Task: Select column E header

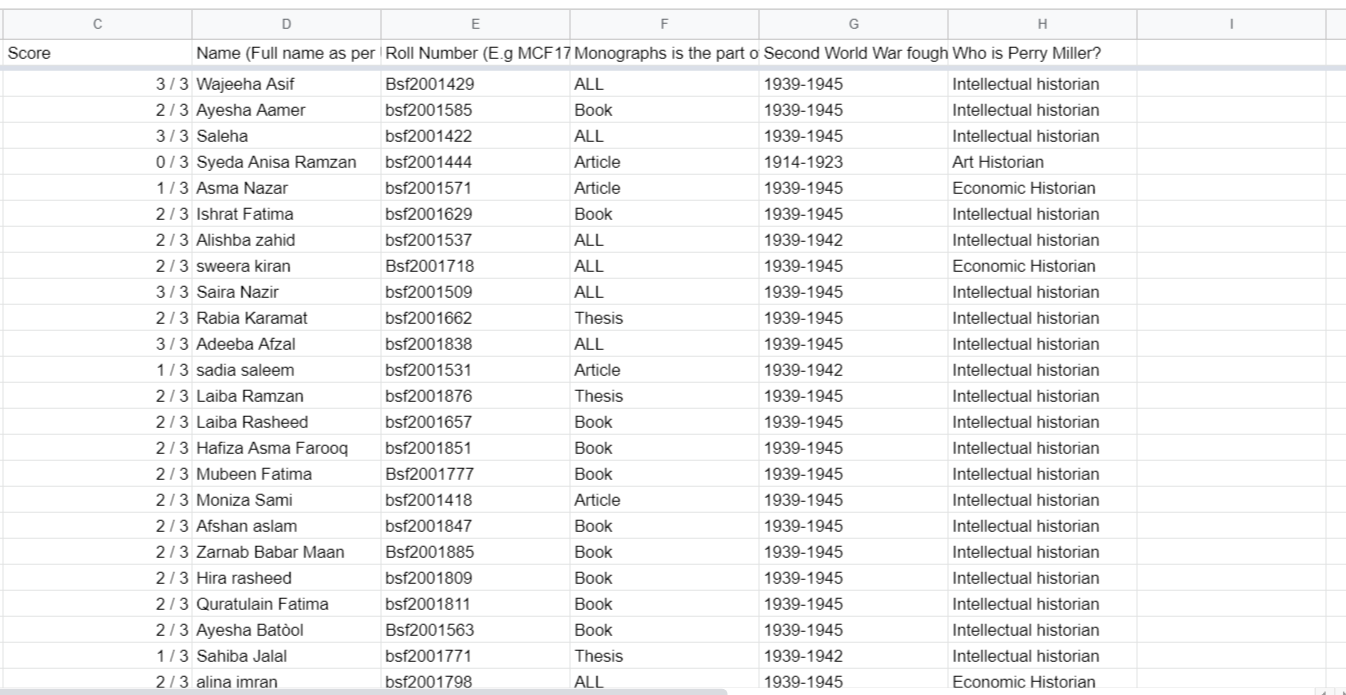Action: [475, 24]
